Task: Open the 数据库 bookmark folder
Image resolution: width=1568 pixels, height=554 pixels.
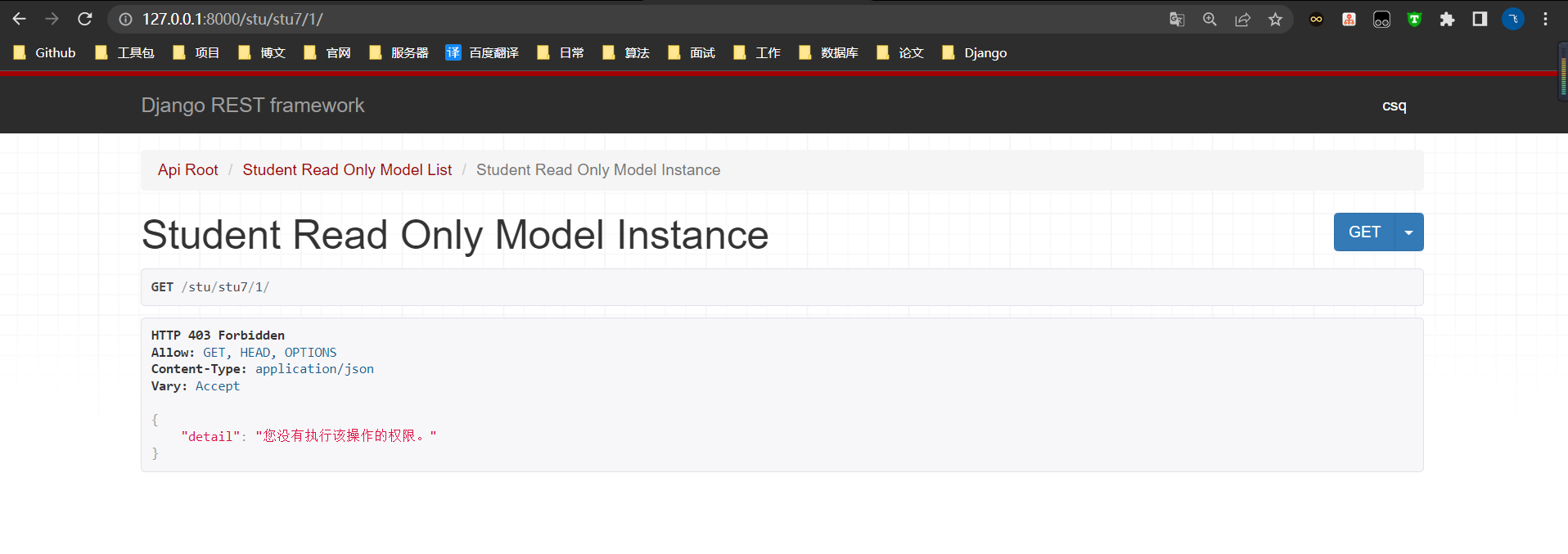Action: pos(829,52)
